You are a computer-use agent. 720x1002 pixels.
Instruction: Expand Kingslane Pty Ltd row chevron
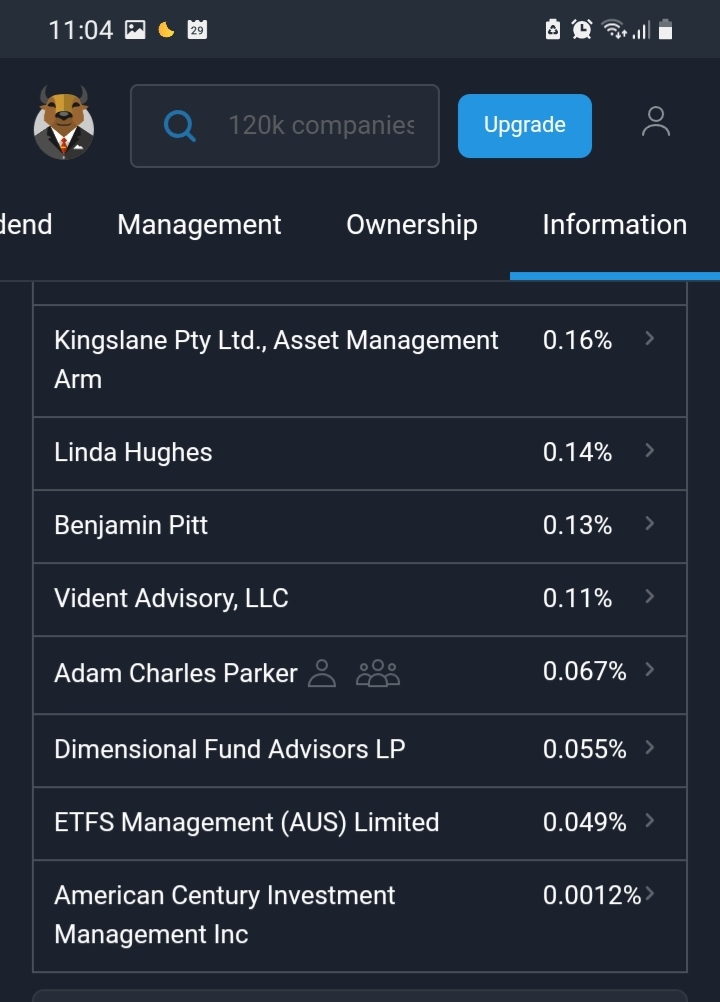650,339
